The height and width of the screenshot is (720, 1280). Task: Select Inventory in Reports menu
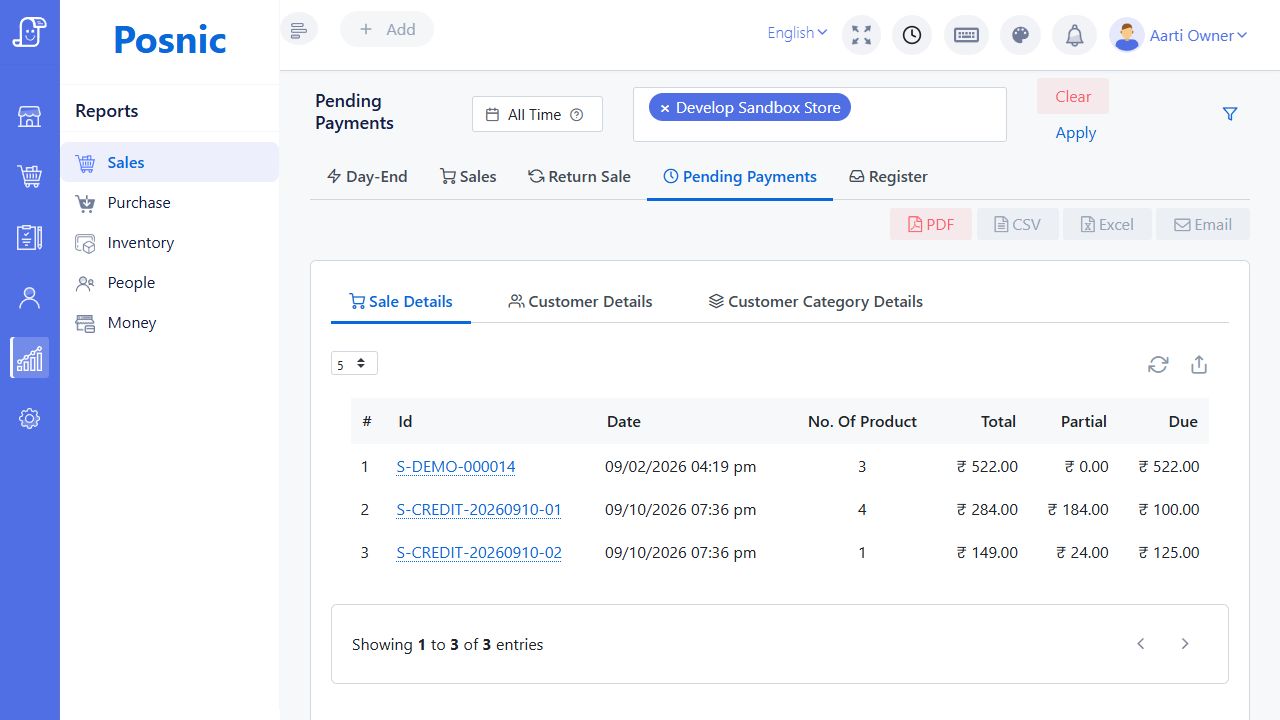(x=169, y=242)
